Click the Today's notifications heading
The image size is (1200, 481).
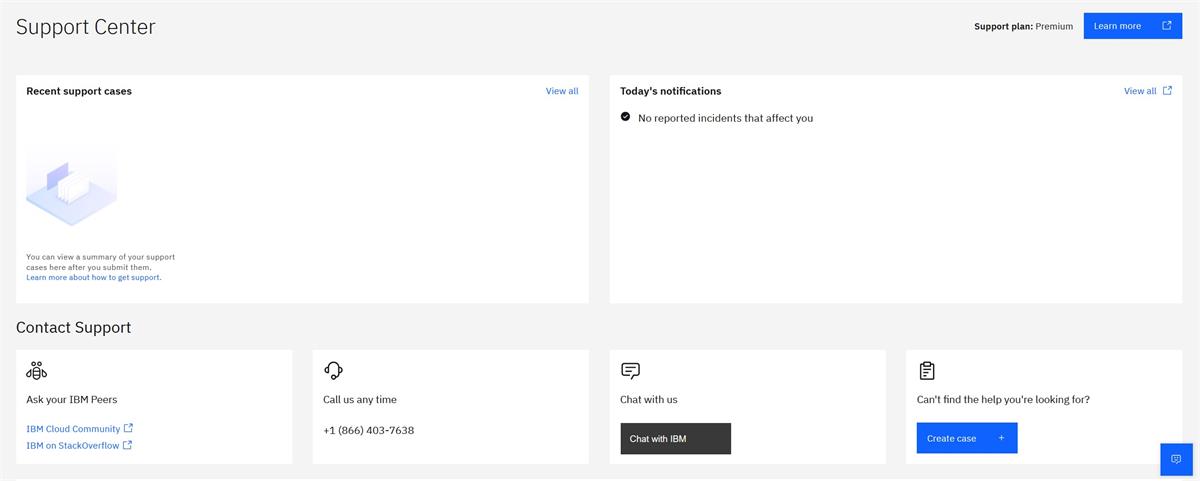pyautogui.click(x=670, y=91)
